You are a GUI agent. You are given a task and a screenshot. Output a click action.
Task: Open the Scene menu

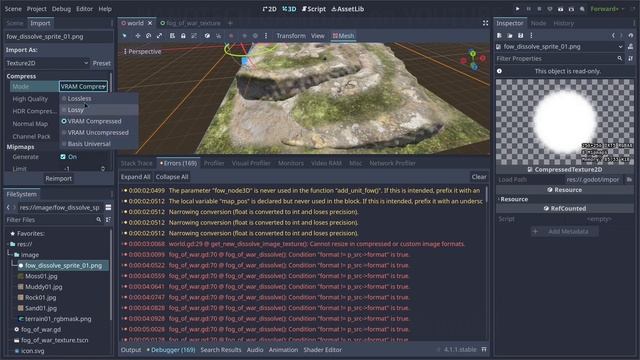click(x=13, y=9)
